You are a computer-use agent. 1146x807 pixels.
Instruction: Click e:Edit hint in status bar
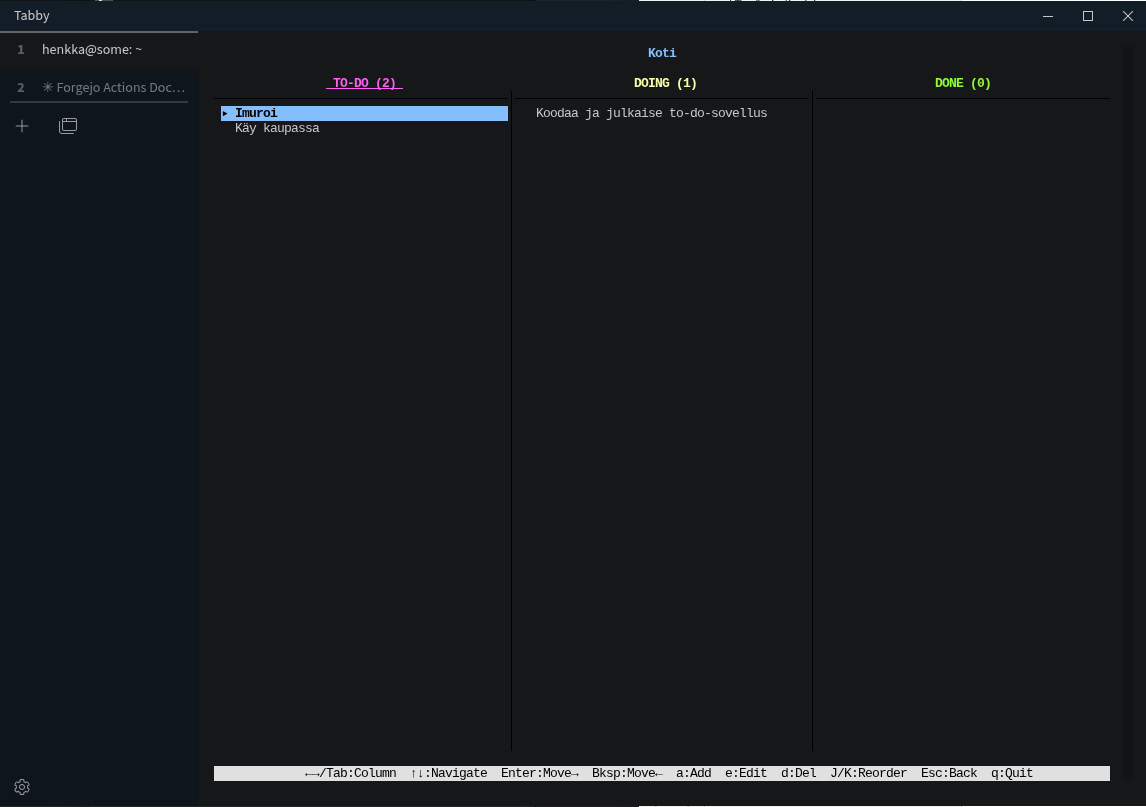[745, 774]
